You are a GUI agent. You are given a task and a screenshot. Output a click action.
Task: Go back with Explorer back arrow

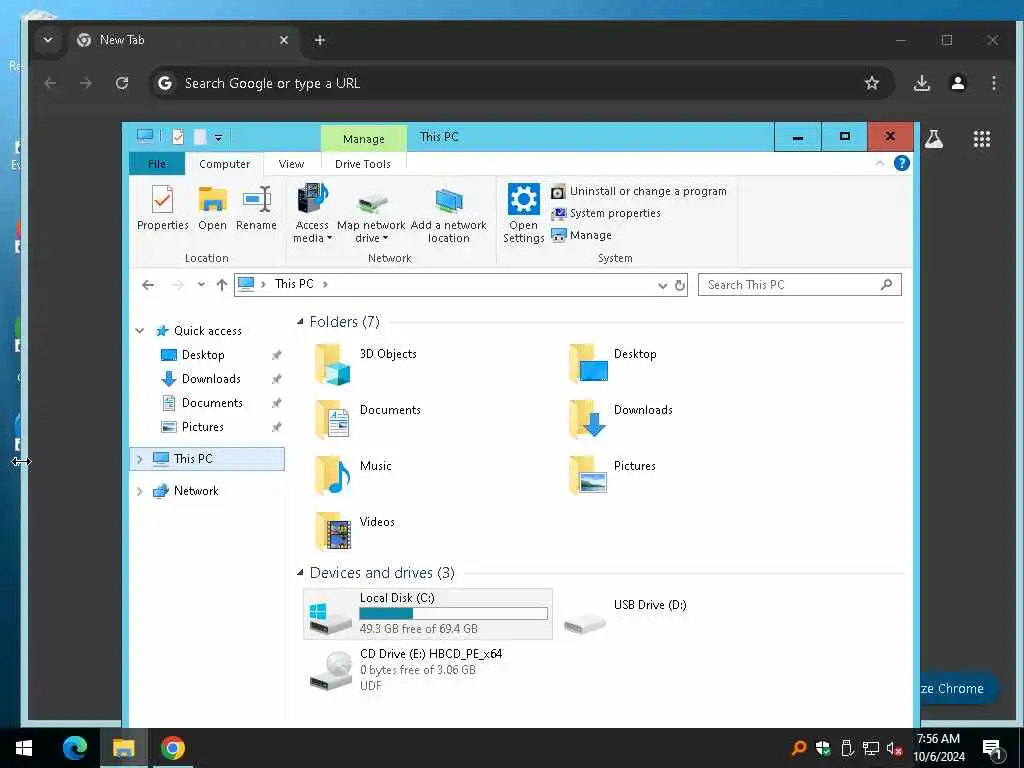[148, 285]
